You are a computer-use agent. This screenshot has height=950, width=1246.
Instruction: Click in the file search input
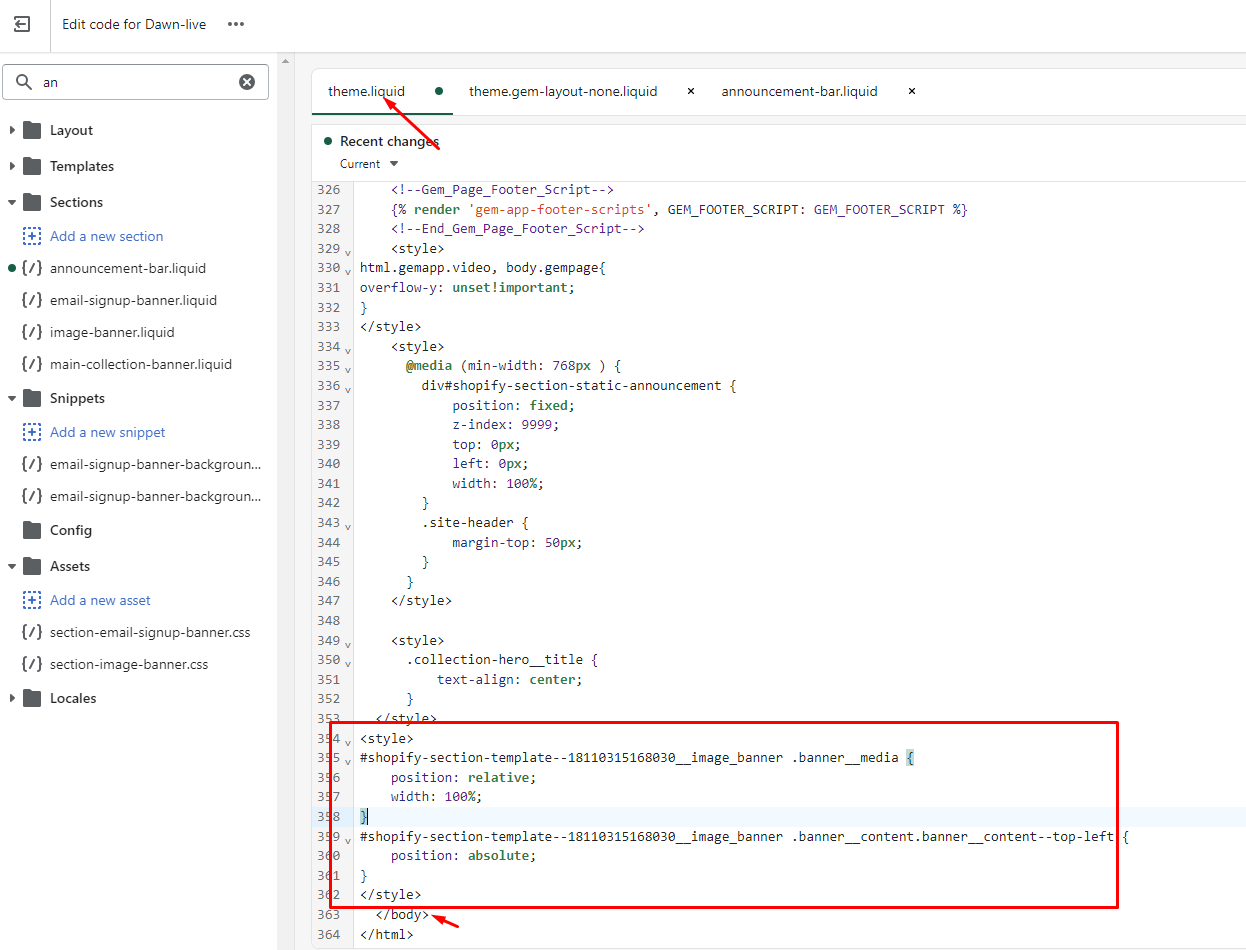click(x=135, y=82)
